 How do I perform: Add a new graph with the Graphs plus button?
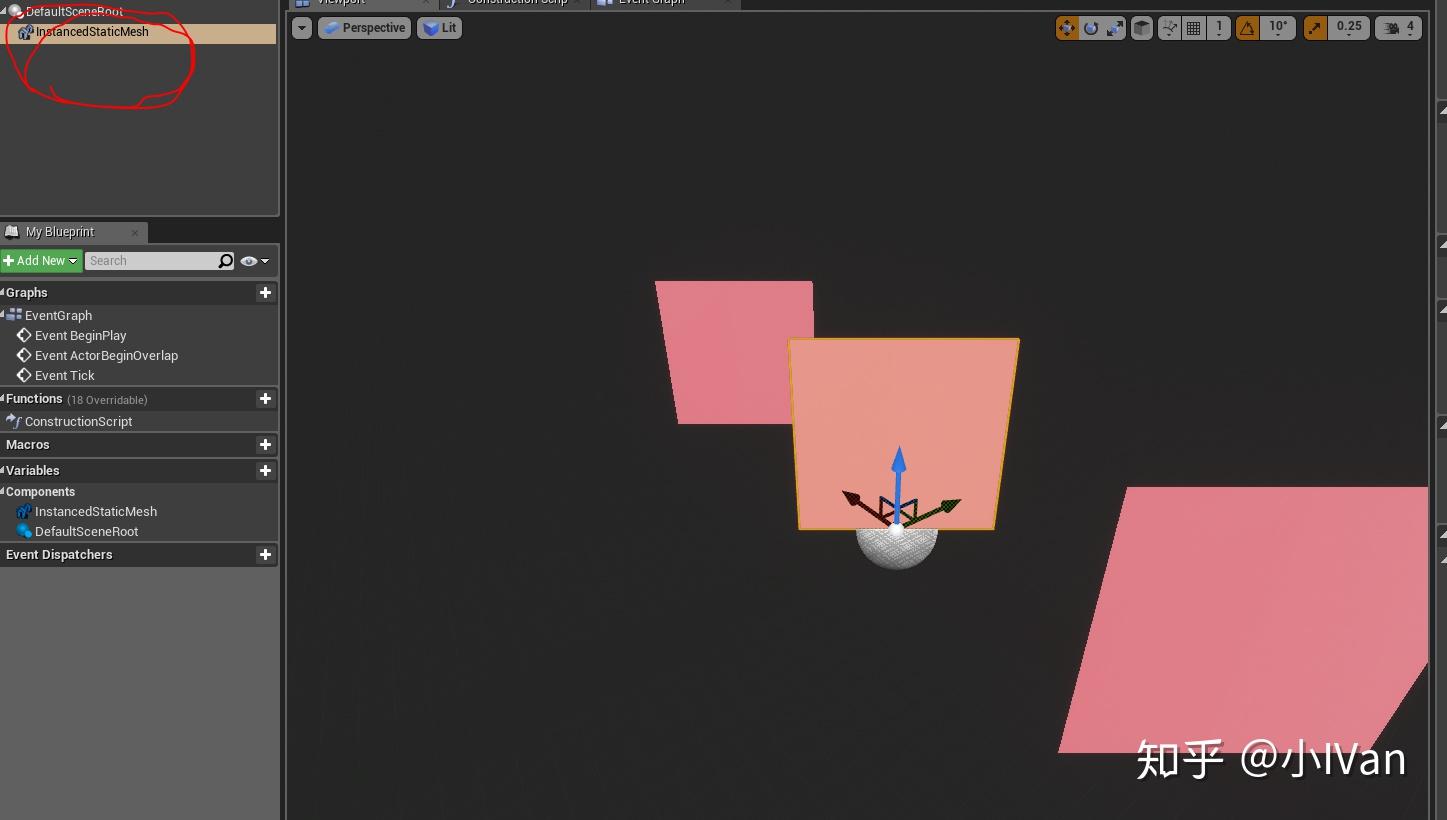coord(265,293)
